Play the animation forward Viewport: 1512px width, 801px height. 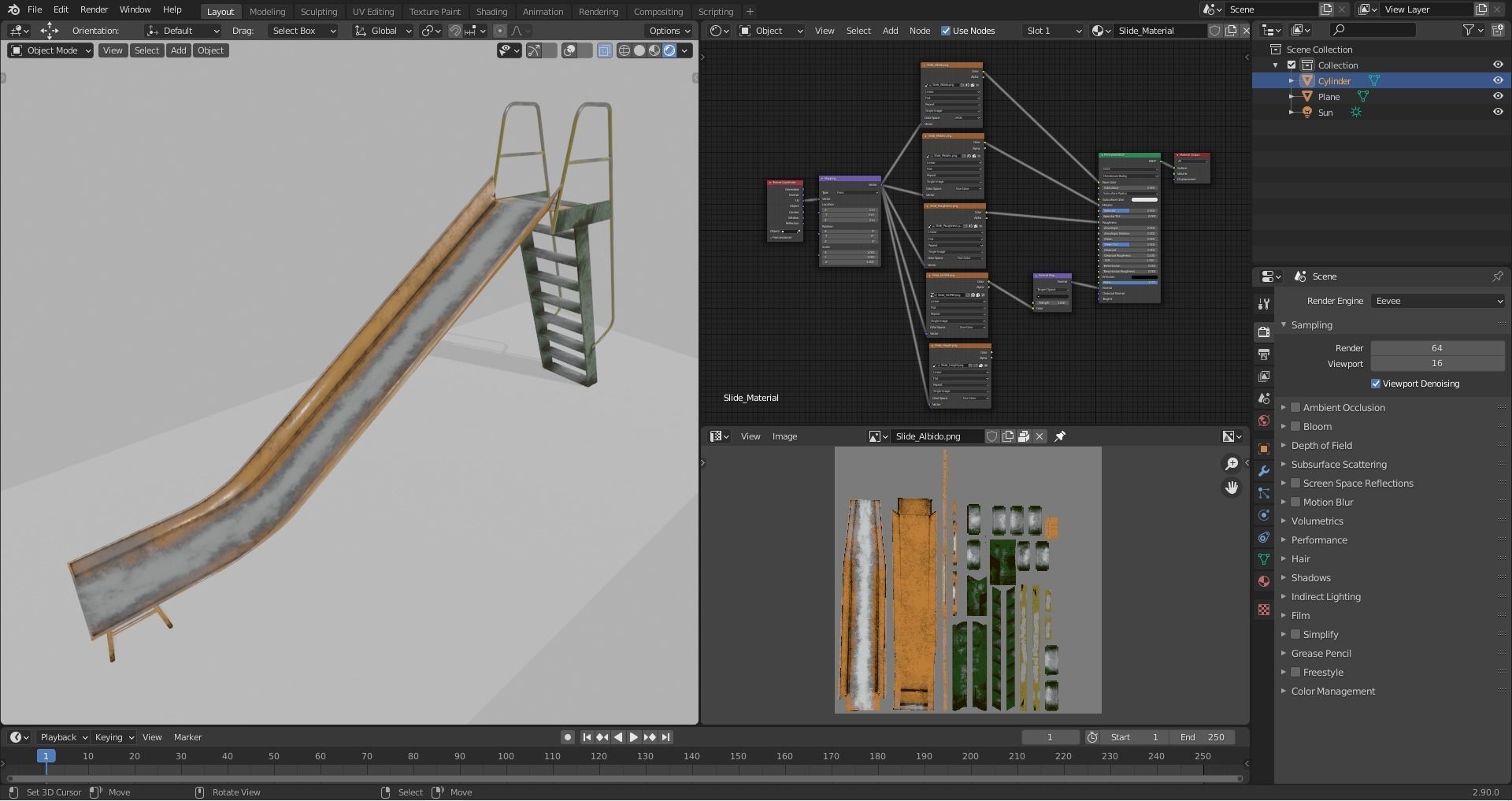pyautogui.click(x=634, y=737)
